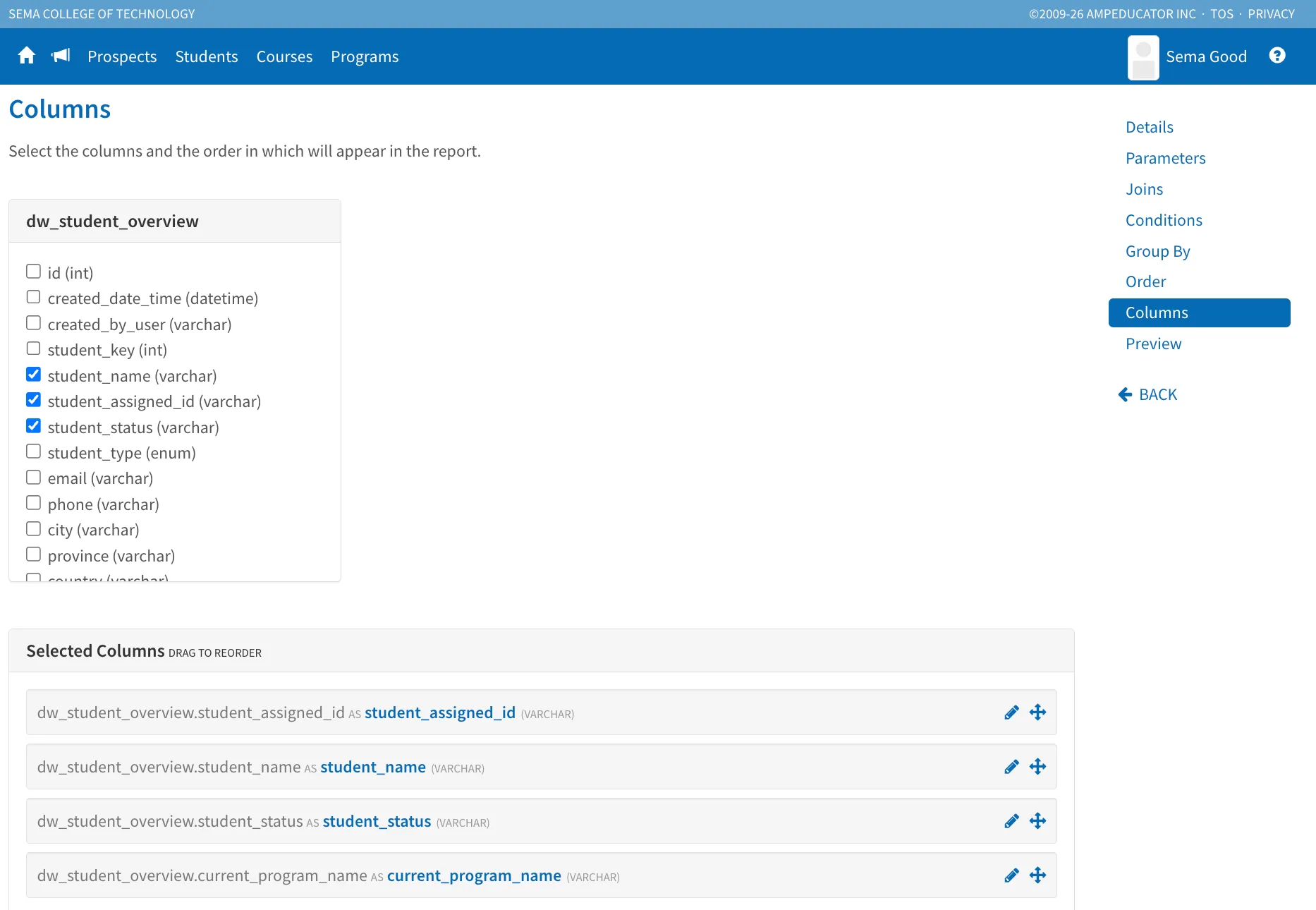Edit the student_status column alias
This screenshot has width=1316, height=910.
tap(1011, 821)
